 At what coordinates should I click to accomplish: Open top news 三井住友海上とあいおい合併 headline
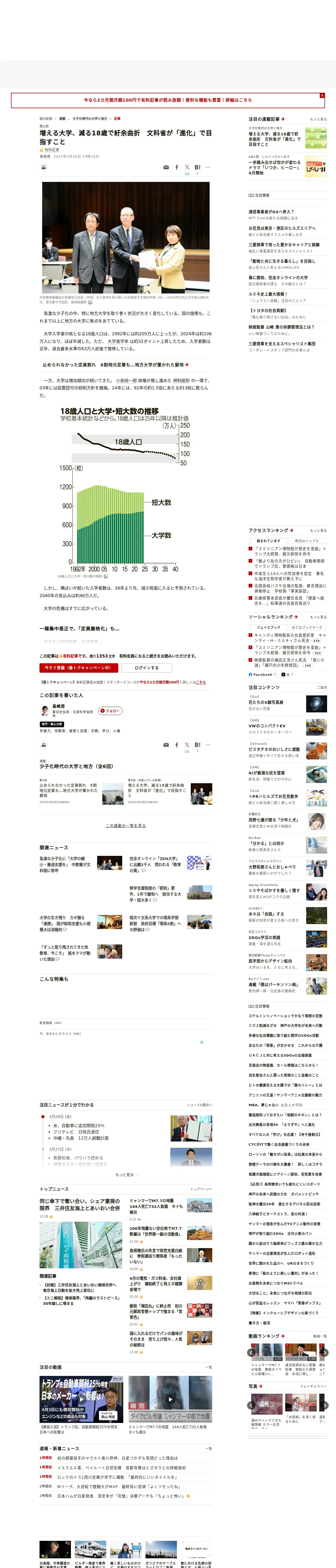coord(80,1204)
